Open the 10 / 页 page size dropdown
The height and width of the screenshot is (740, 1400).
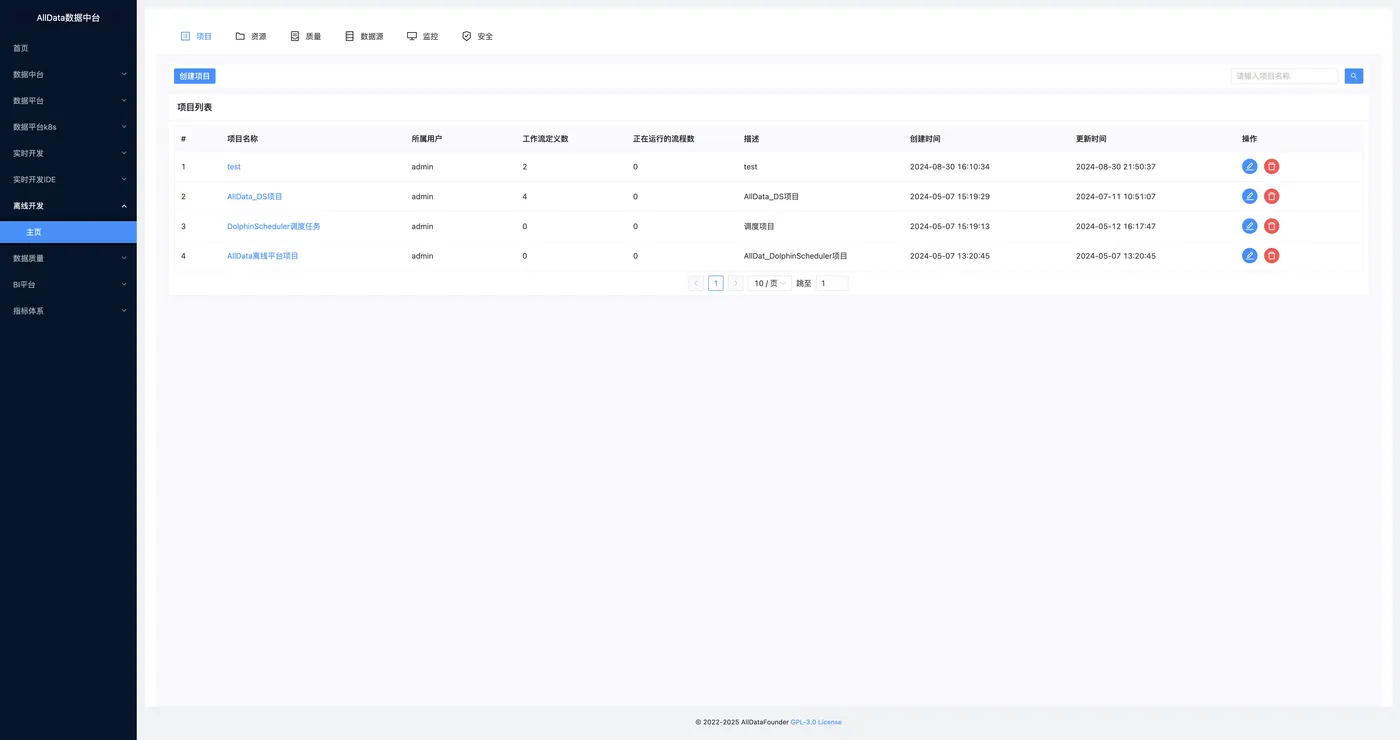(x=770, y=283)
